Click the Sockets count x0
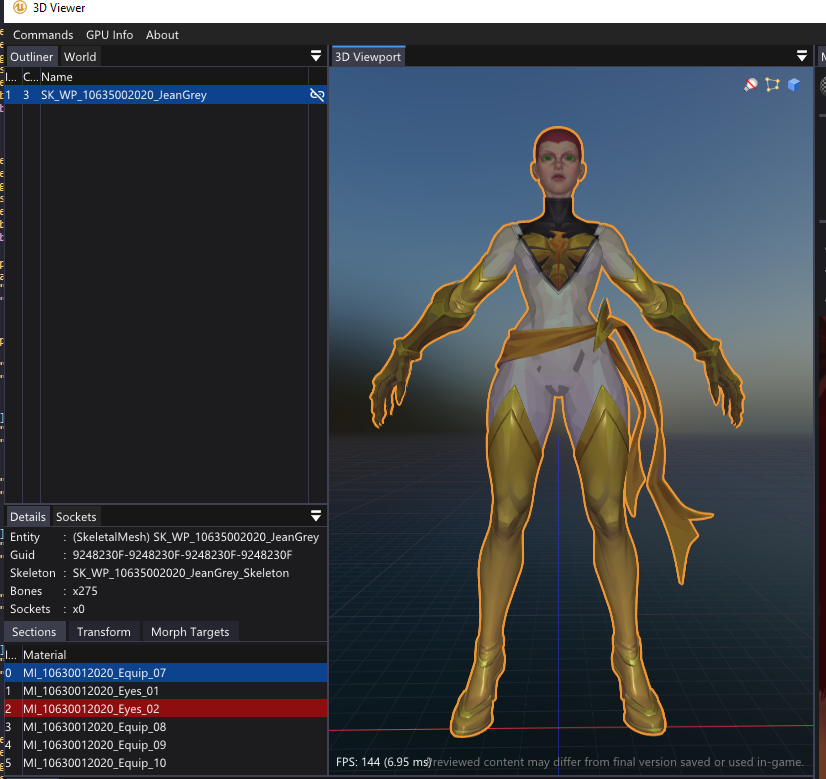The height and width of the screenshot is (779, 826). click(78, 608)
